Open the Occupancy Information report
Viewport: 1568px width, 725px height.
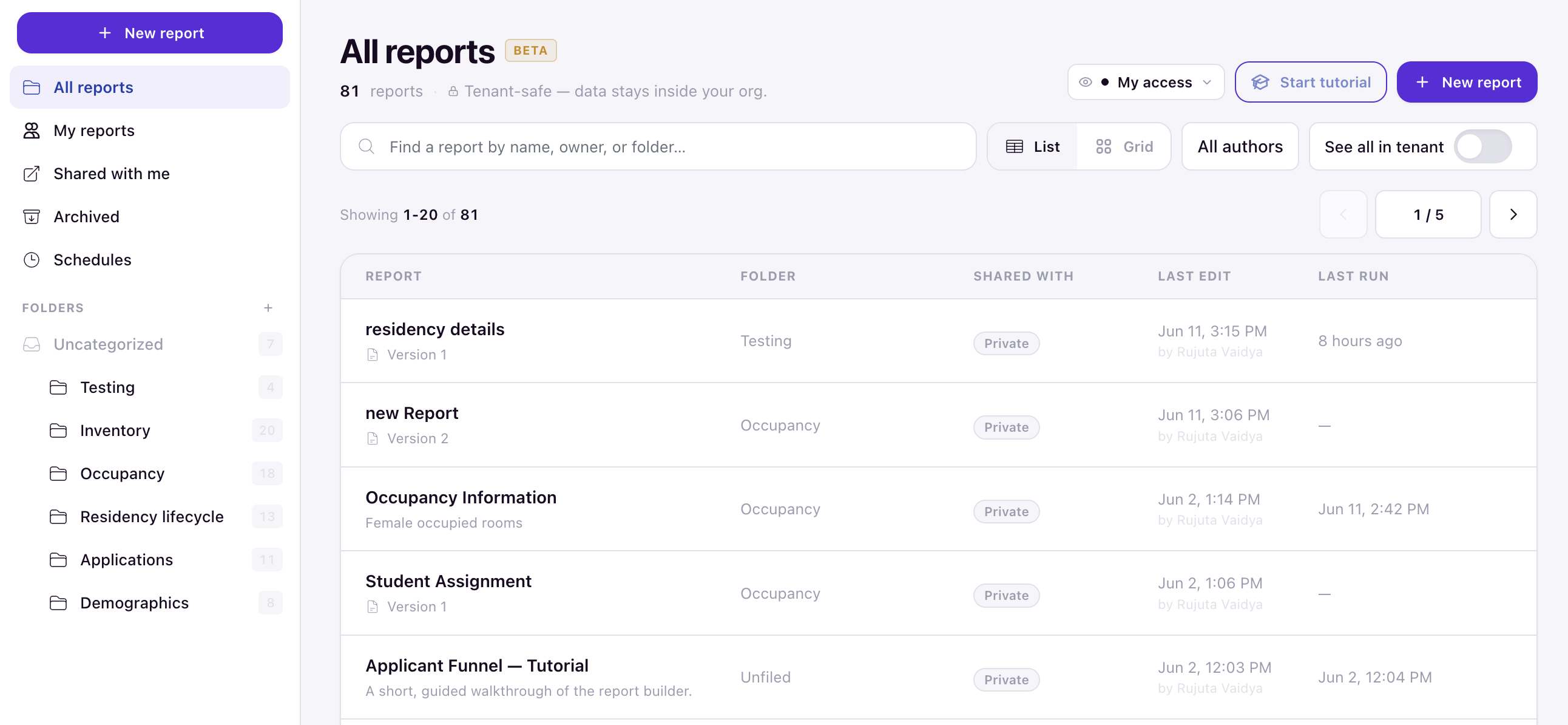point(461,497)
